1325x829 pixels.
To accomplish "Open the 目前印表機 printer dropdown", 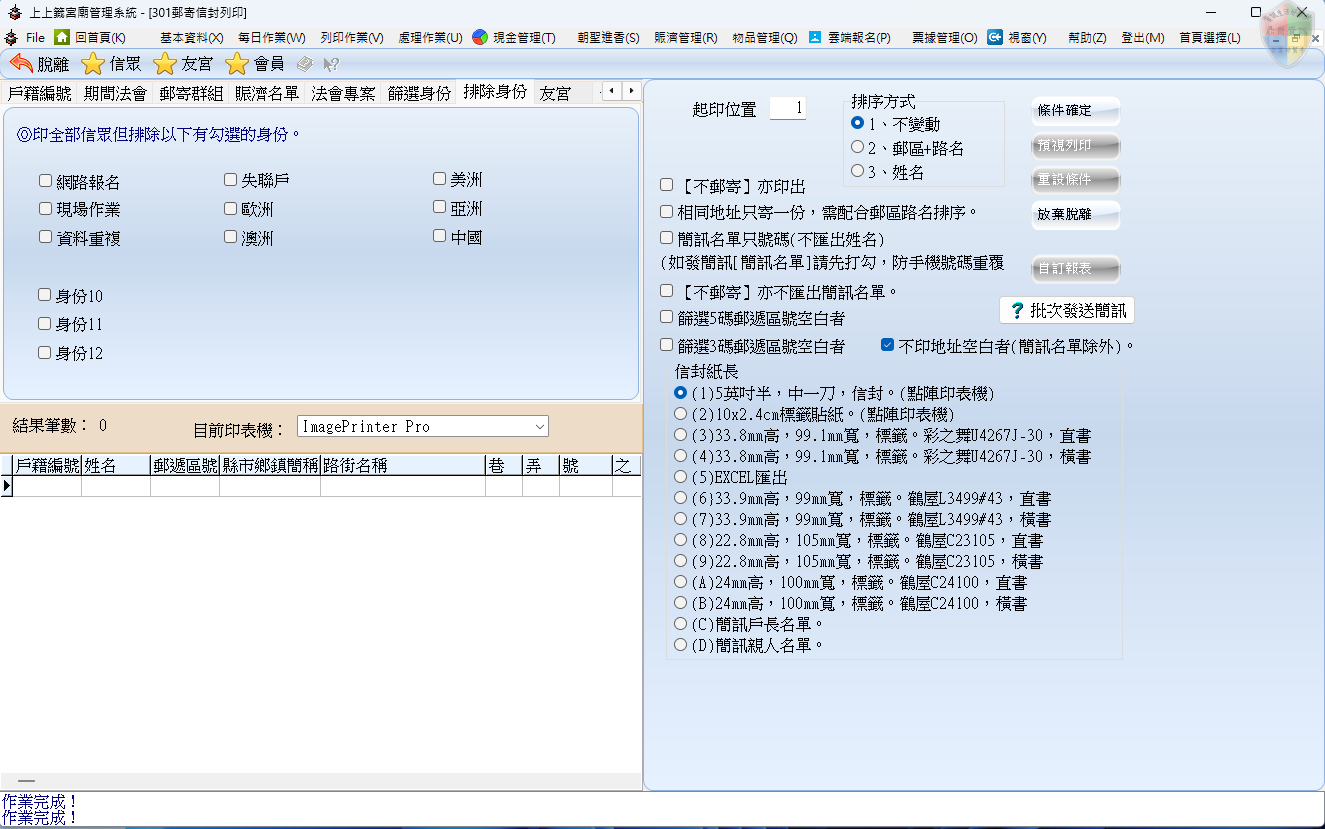I will [x=540, y=427].
